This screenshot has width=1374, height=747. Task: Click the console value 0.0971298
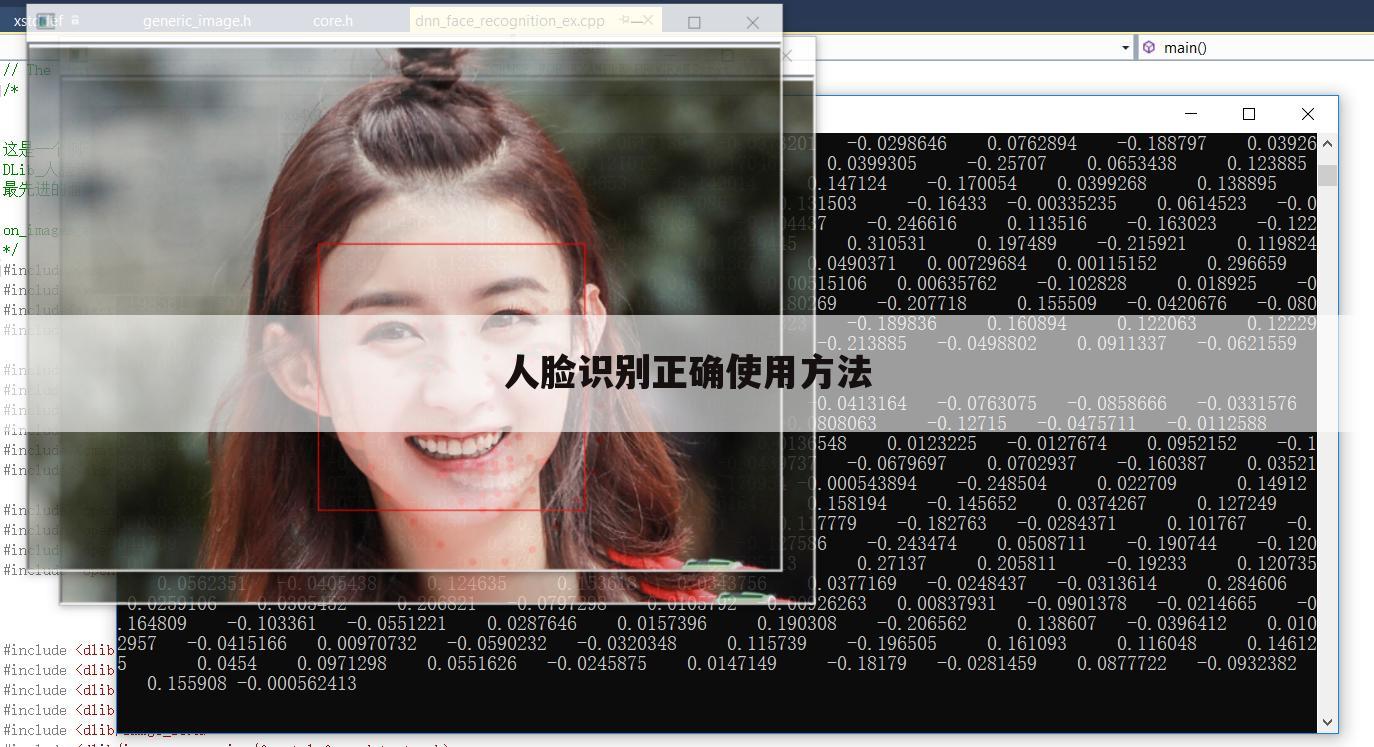click(x=341, y=664)
